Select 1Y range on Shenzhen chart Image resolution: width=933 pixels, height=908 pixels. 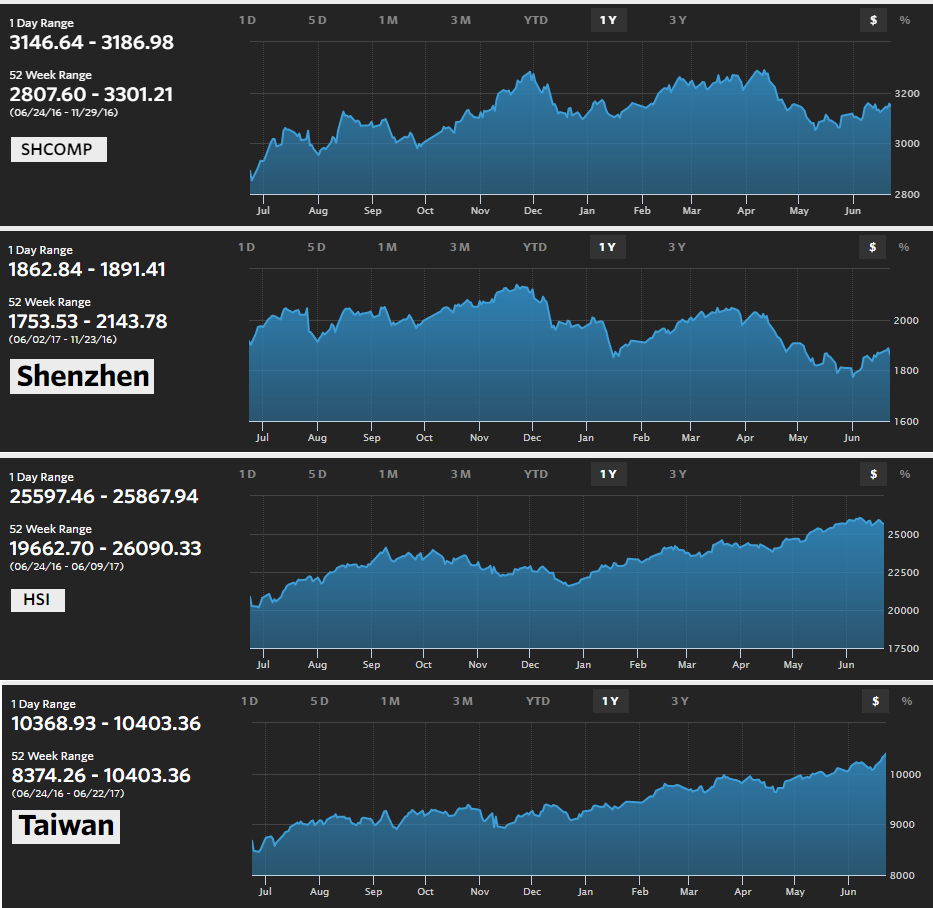[608, 247]
